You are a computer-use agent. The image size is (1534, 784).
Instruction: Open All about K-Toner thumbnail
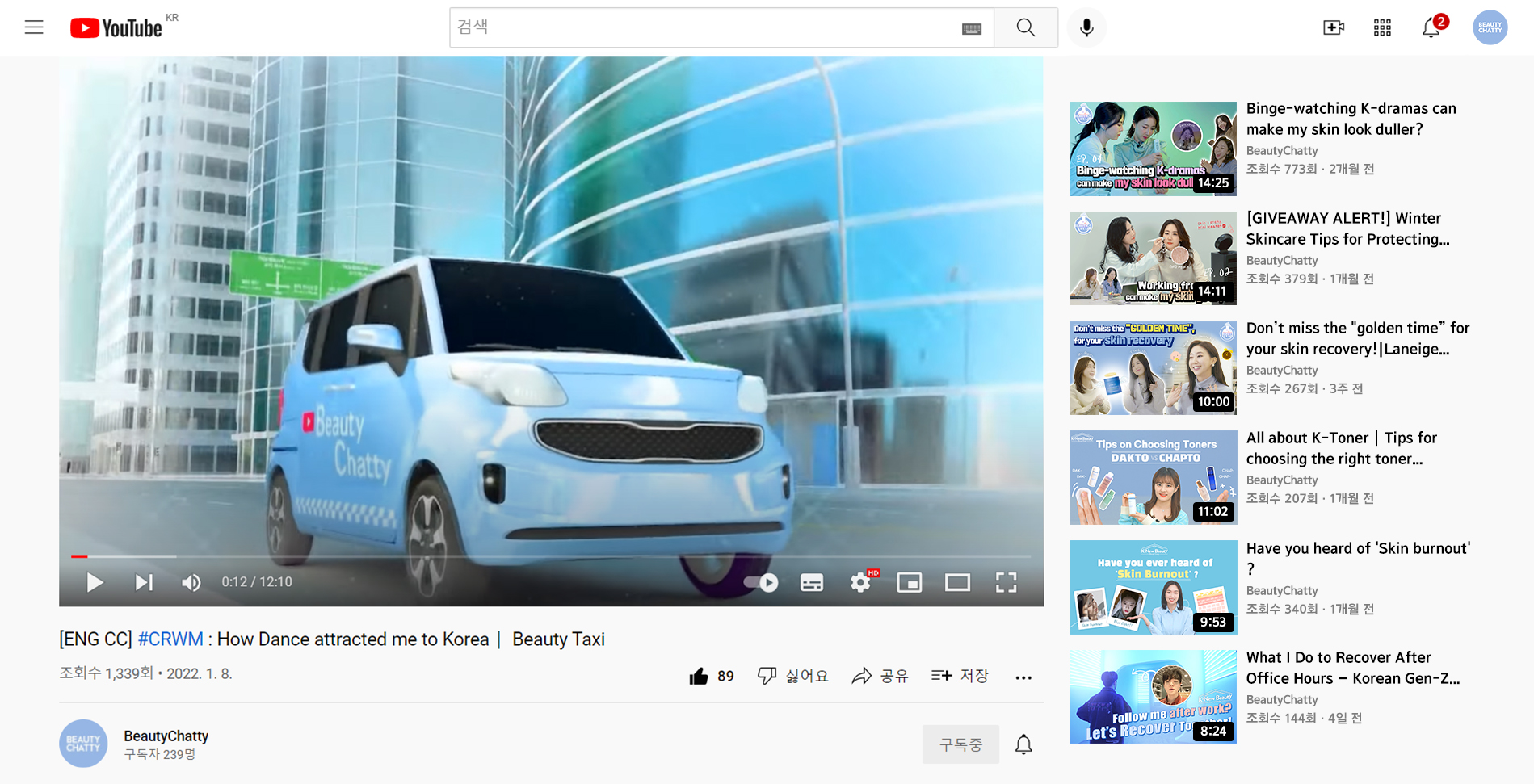point(1153,478)
